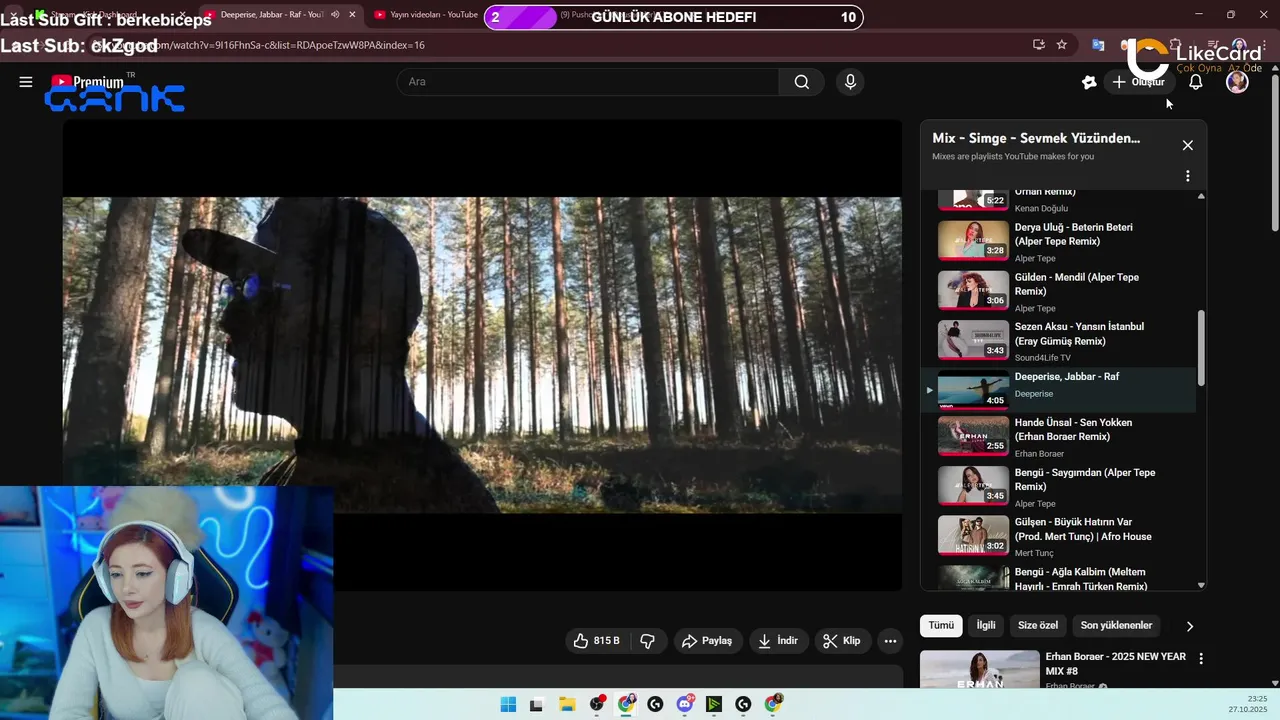
Task: Select the Tümü filter chip
Action: [x=941, y=625]
